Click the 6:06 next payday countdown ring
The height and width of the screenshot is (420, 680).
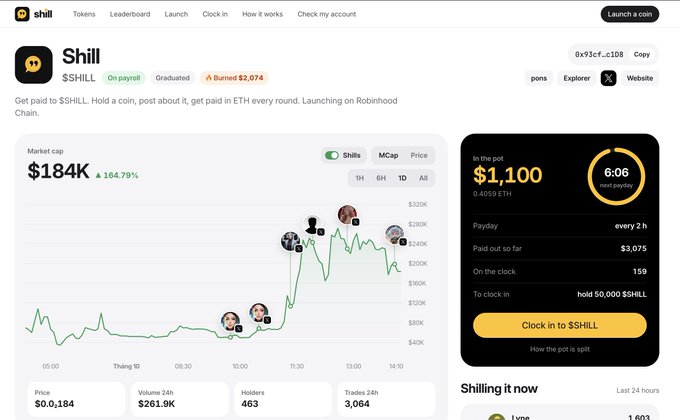(x=616, y=176)
